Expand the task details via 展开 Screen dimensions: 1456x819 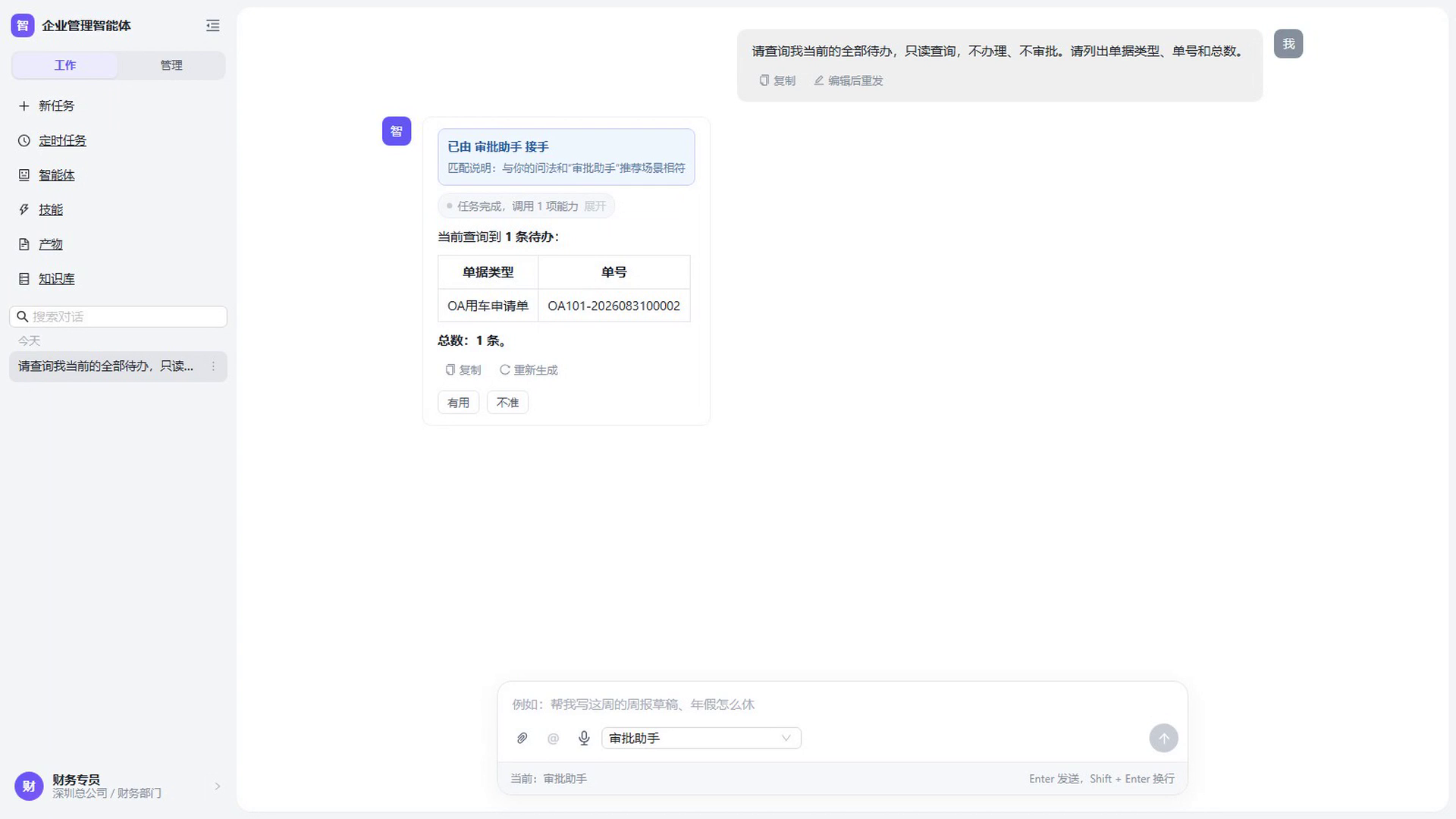click(x=595, y=206)
